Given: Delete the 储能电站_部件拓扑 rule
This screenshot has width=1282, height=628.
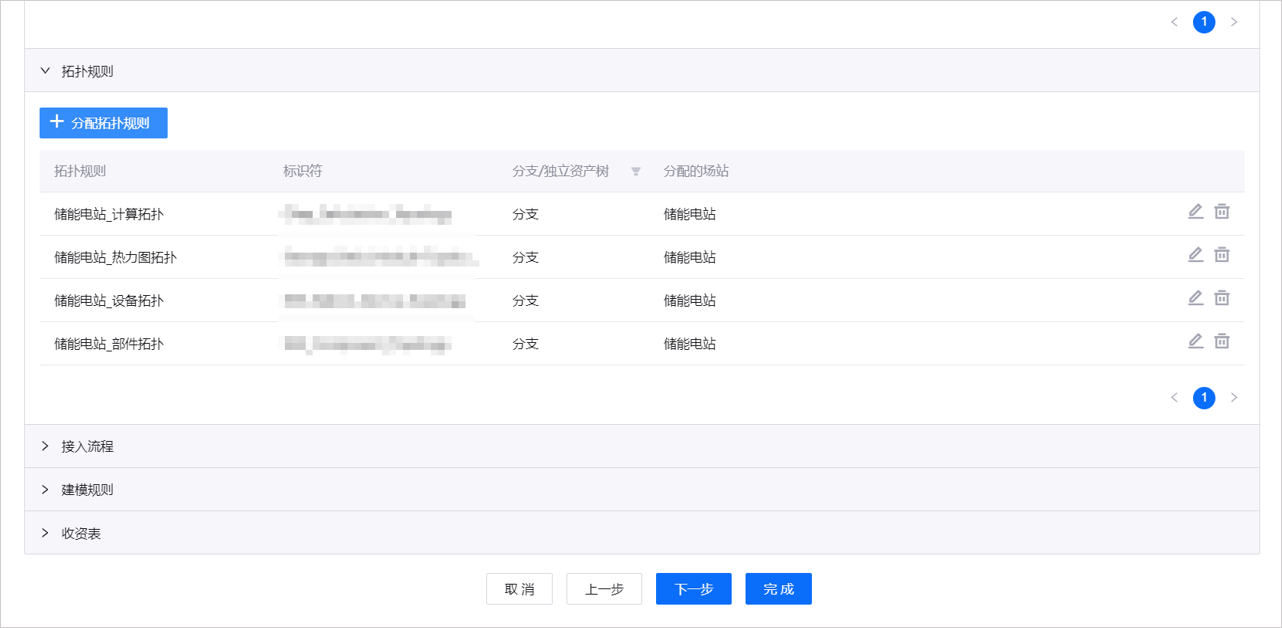Looking at the screenshot, I should coord(1221,341).
